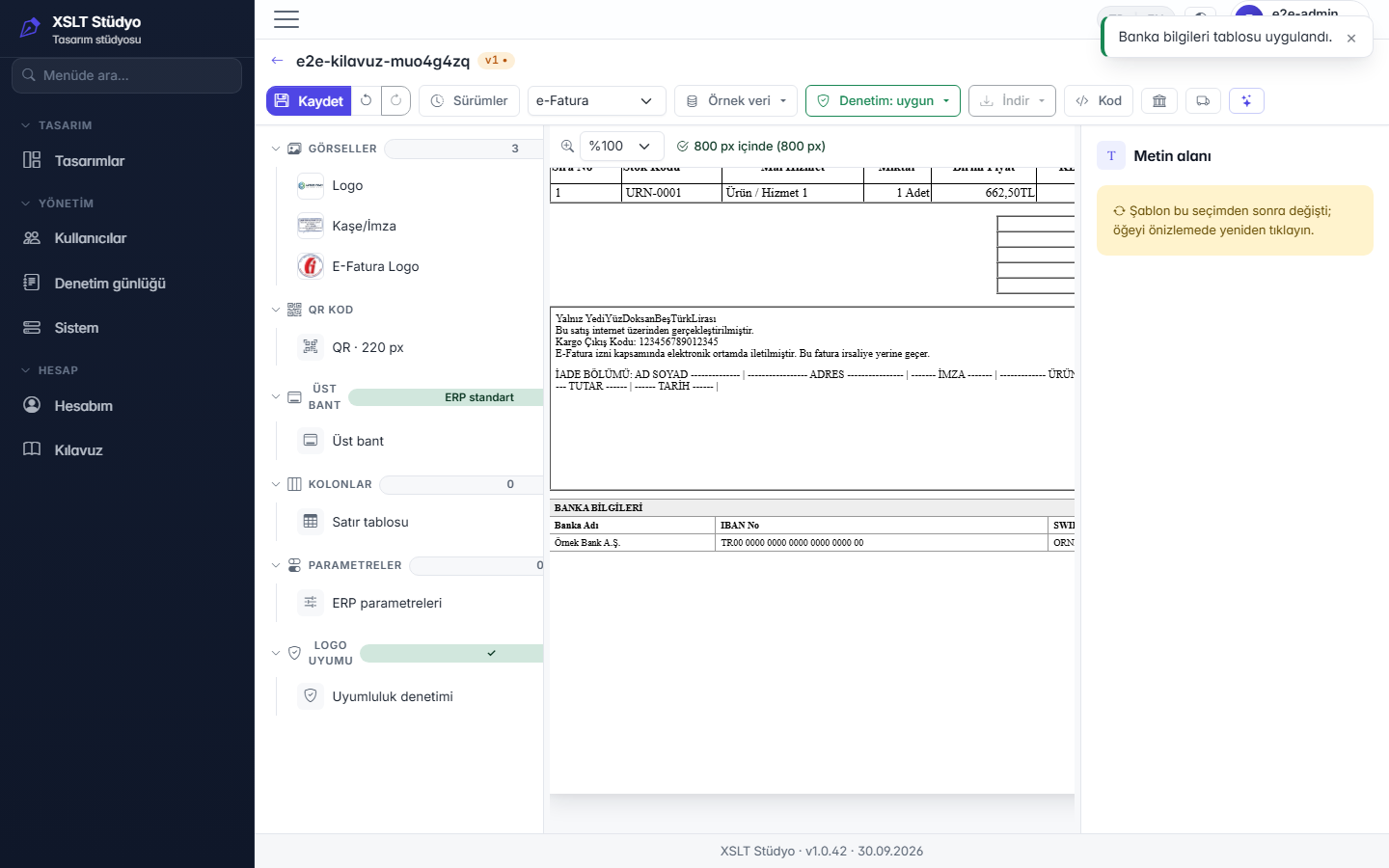Open the Sürümler versions button

(470, 100)
